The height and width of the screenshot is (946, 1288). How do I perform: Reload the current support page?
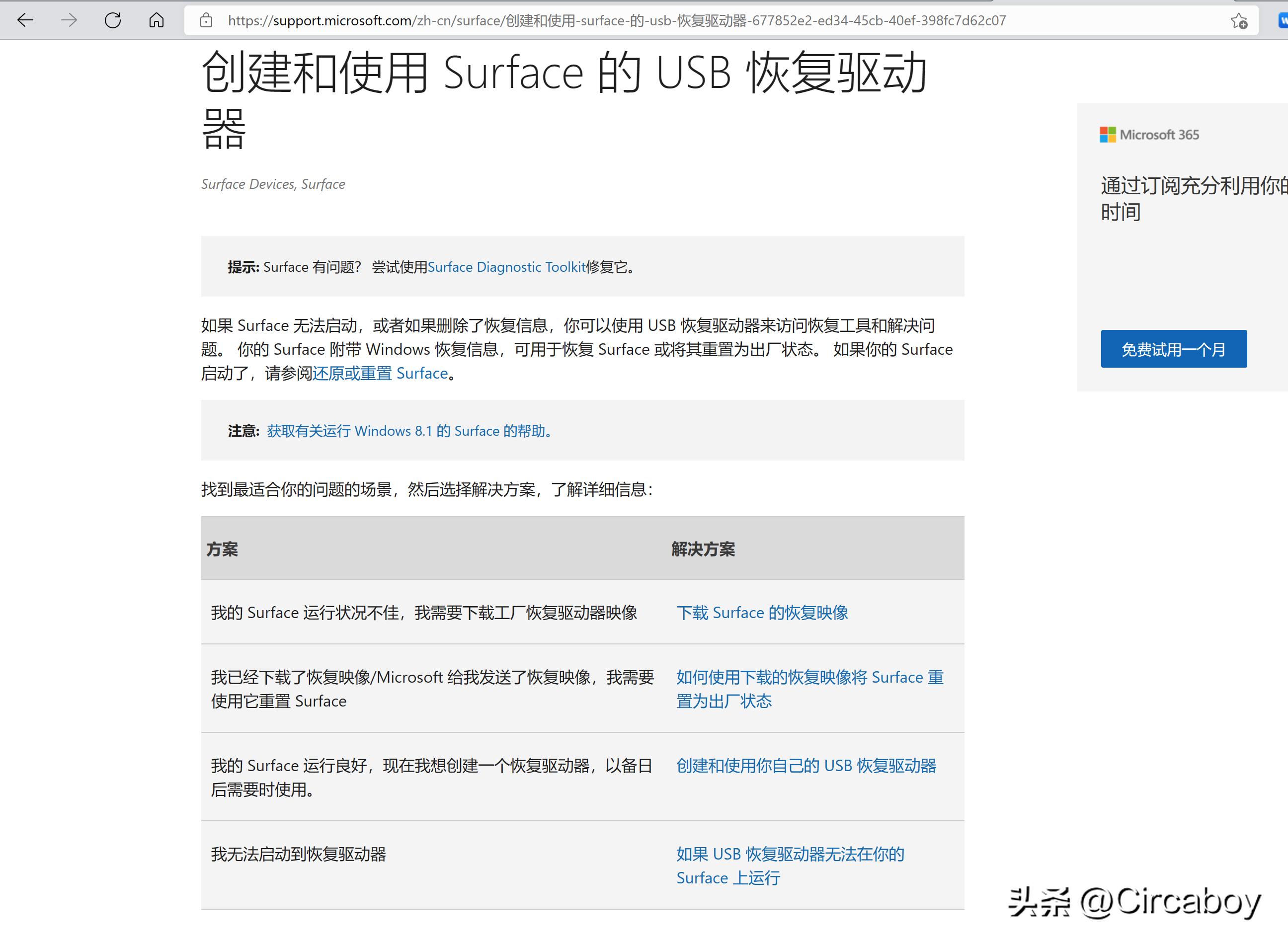tap(112, 20)
